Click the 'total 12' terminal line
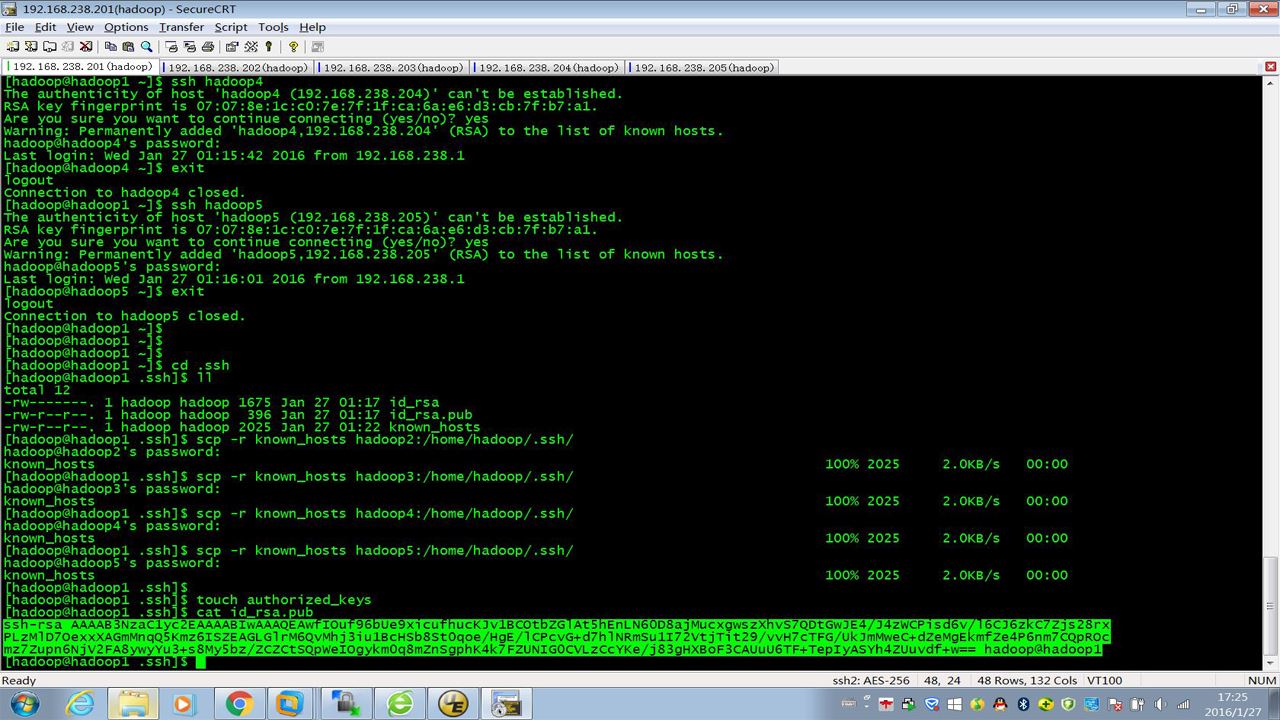 tap(37, 390)
